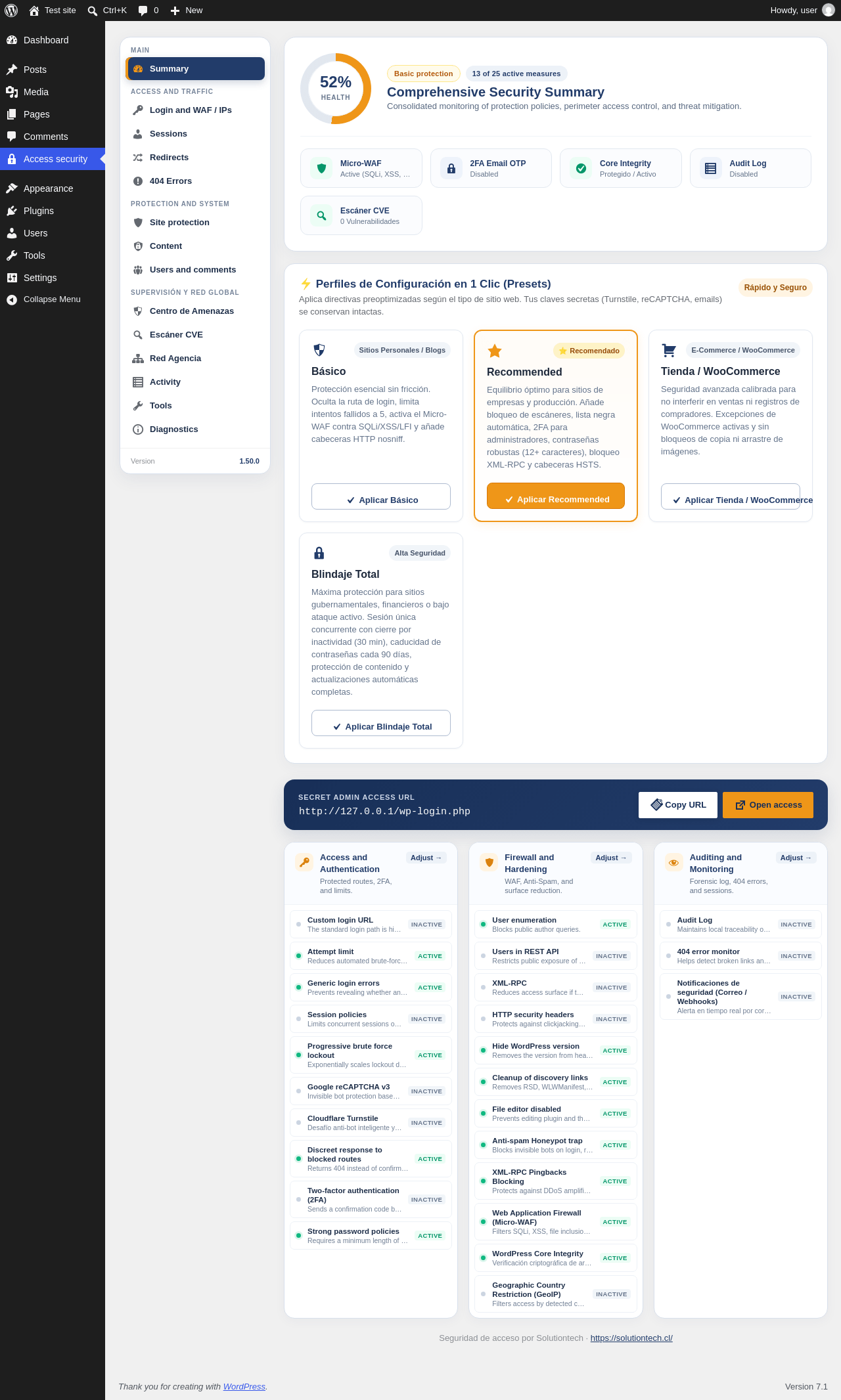841x1400 pixels.
Task: Open Adjust for Access and Authentication
Action: [426, 858]
